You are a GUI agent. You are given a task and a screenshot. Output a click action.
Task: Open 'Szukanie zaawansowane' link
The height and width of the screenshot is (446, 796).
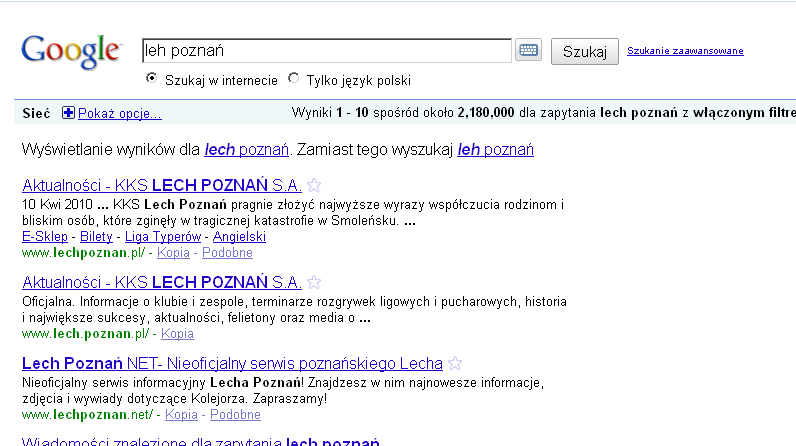point(685,51)
